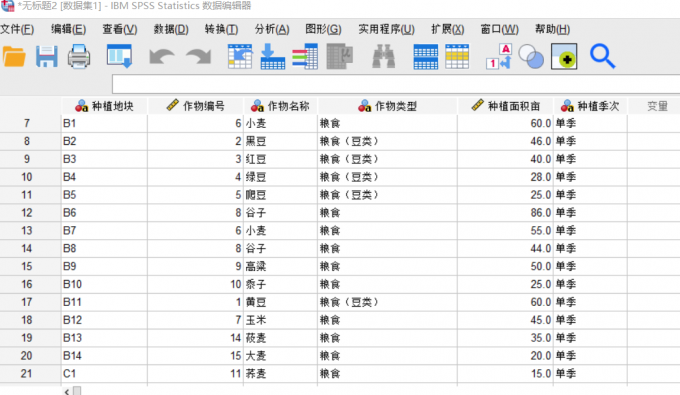Click the Go to case icon
This screenshot has width=680, height=395.
[x=240, y=56]
